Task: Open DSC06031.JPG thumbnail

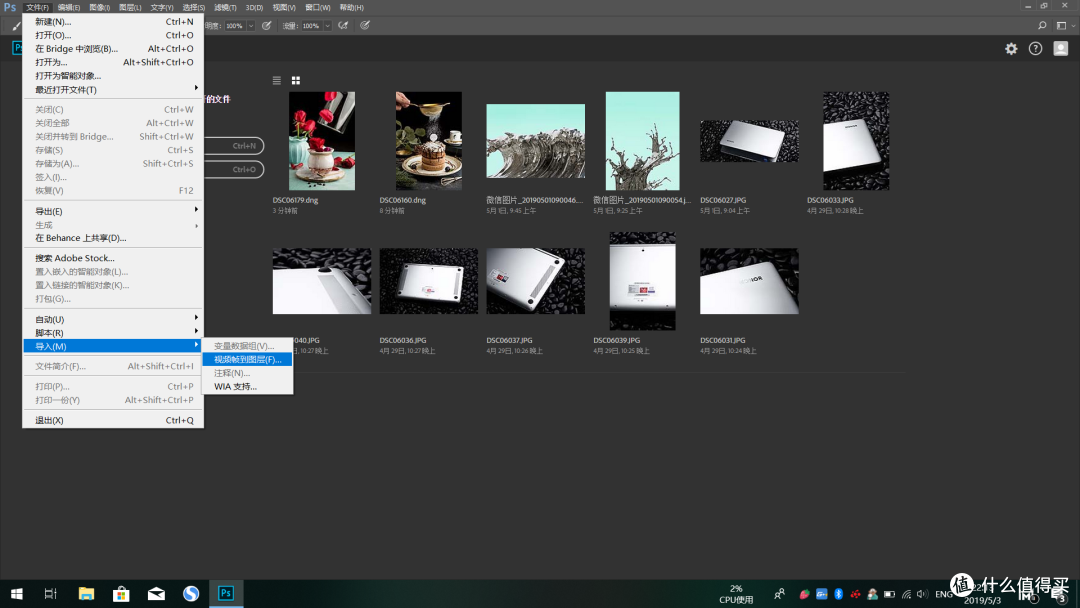Action: click(x=749, y=281)
